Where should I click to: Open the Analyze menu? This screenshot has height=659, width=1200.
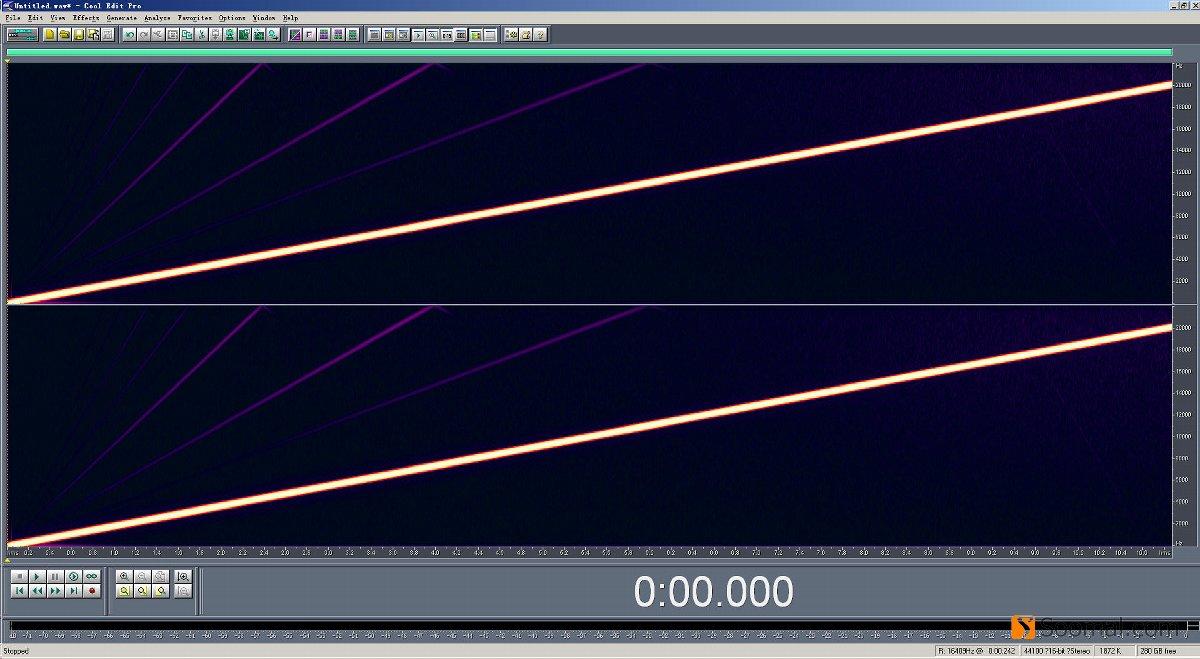(x=157, y=18)
